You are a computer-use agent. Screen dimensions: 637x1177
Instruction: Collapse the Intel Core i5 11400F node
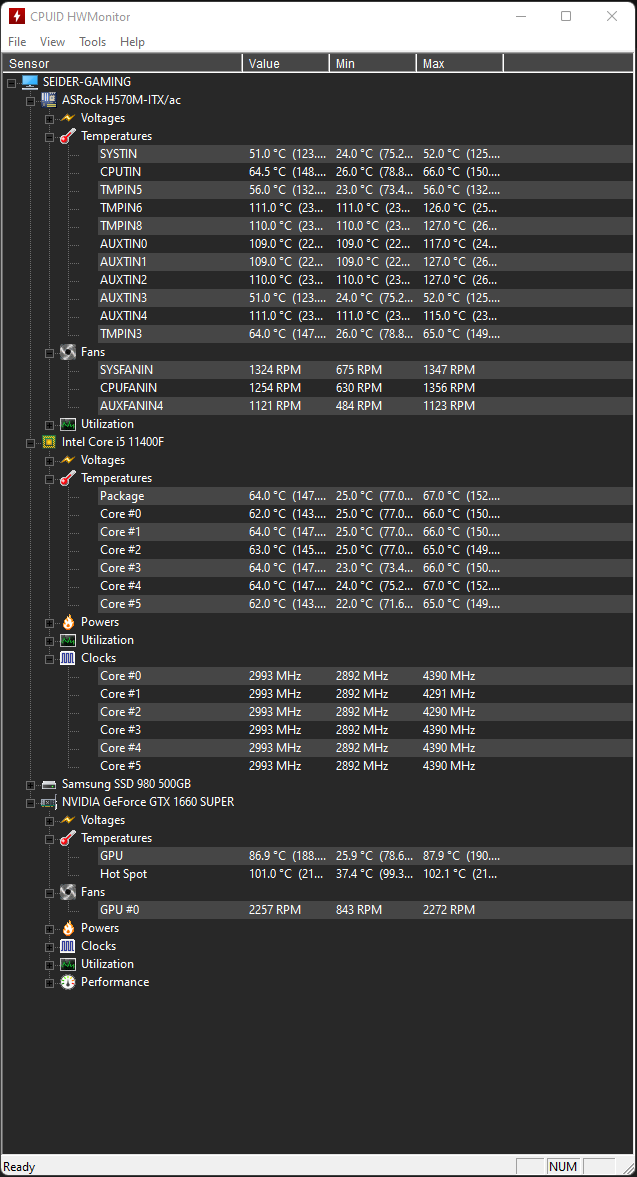click(x=30, y=441)
